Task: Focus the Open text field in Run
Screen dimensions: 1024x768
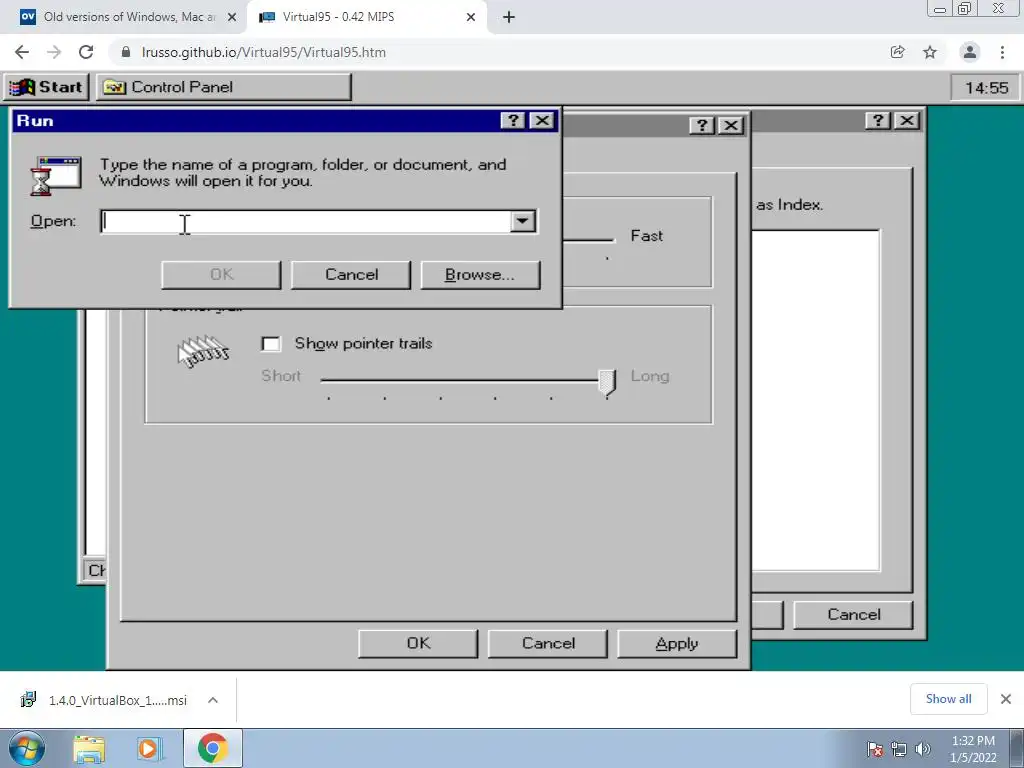Action: [306, 221]
